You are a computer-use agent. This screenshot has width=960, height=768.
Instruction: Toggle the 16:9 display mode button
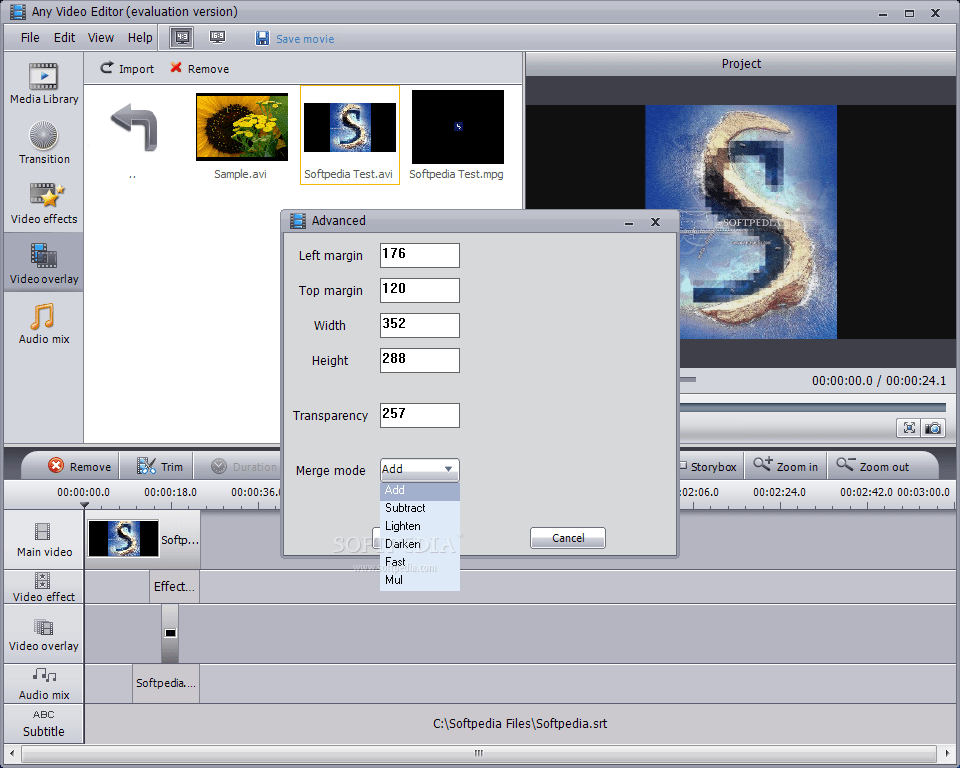coord(217,37)
